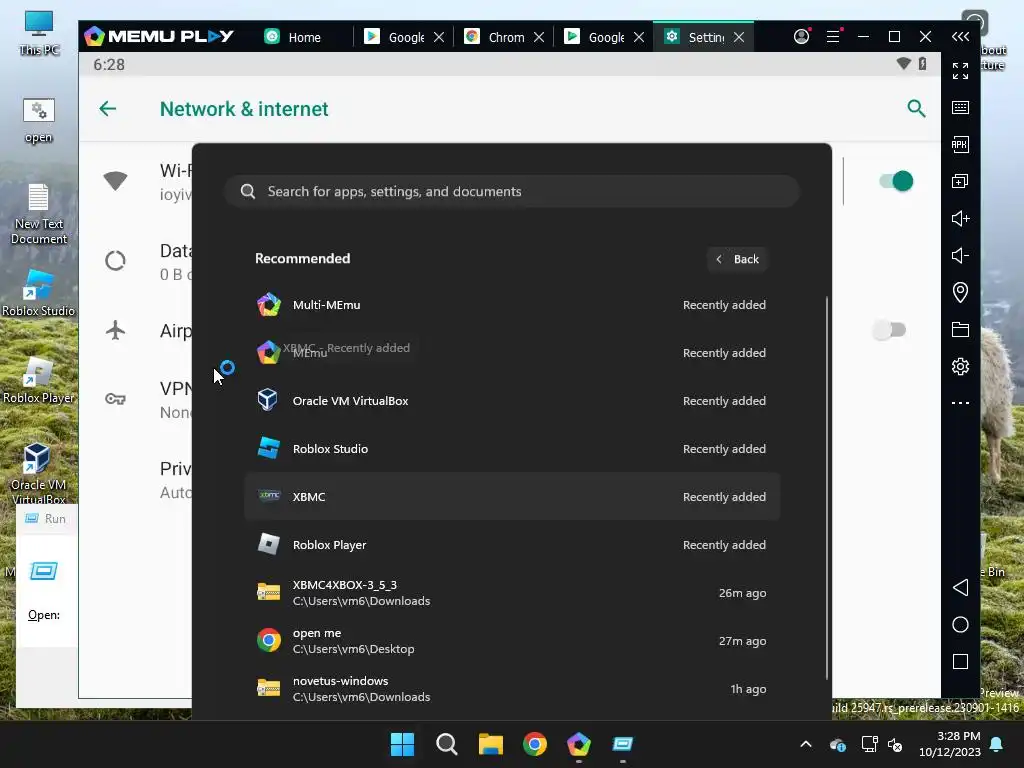1024x768 pixels.
Task: Launch Roblox Player from Recommended list
Action: [512, 545]
